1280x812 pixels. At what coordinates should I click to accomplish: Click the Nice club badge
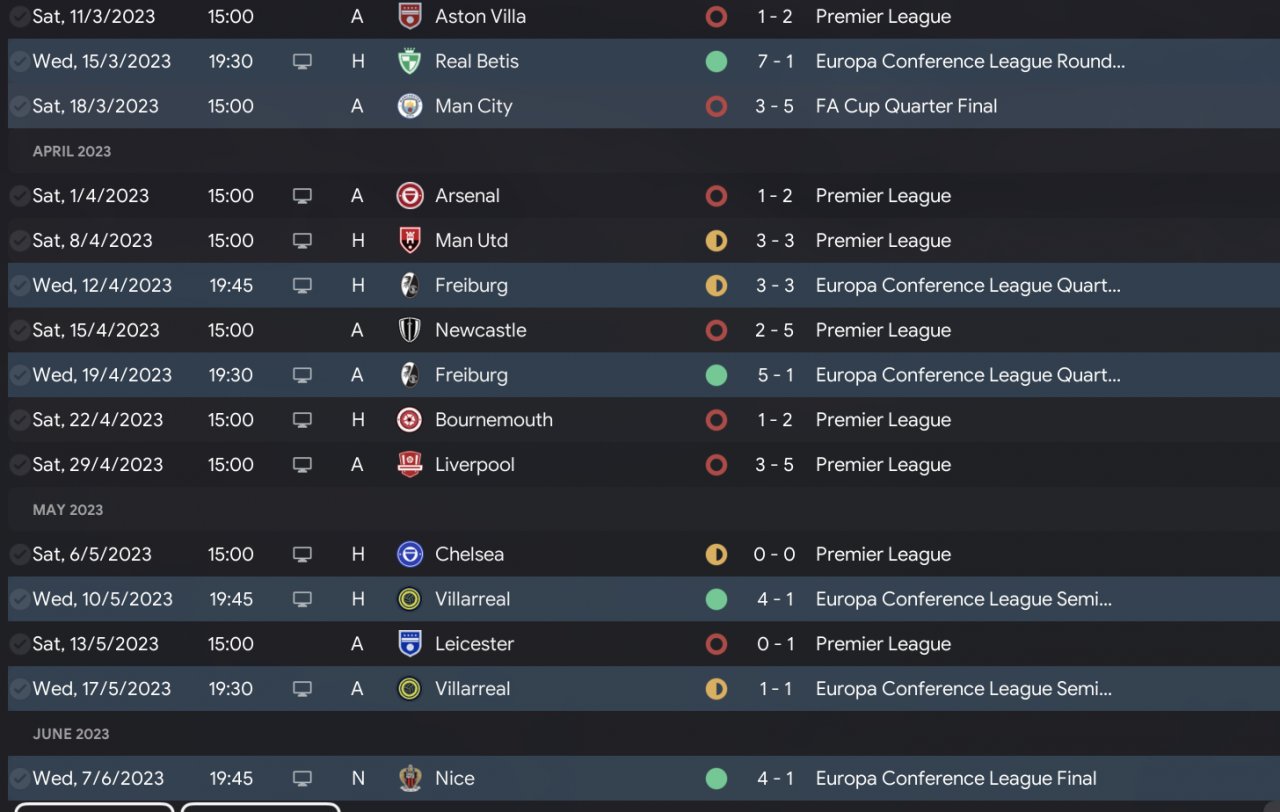point(409,778)
